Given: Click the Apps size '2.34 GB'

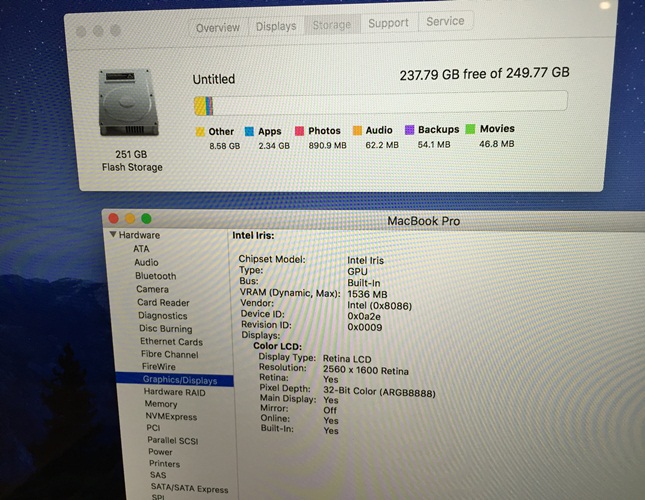Looking at the screenshot, I should (x=274, y=146).
